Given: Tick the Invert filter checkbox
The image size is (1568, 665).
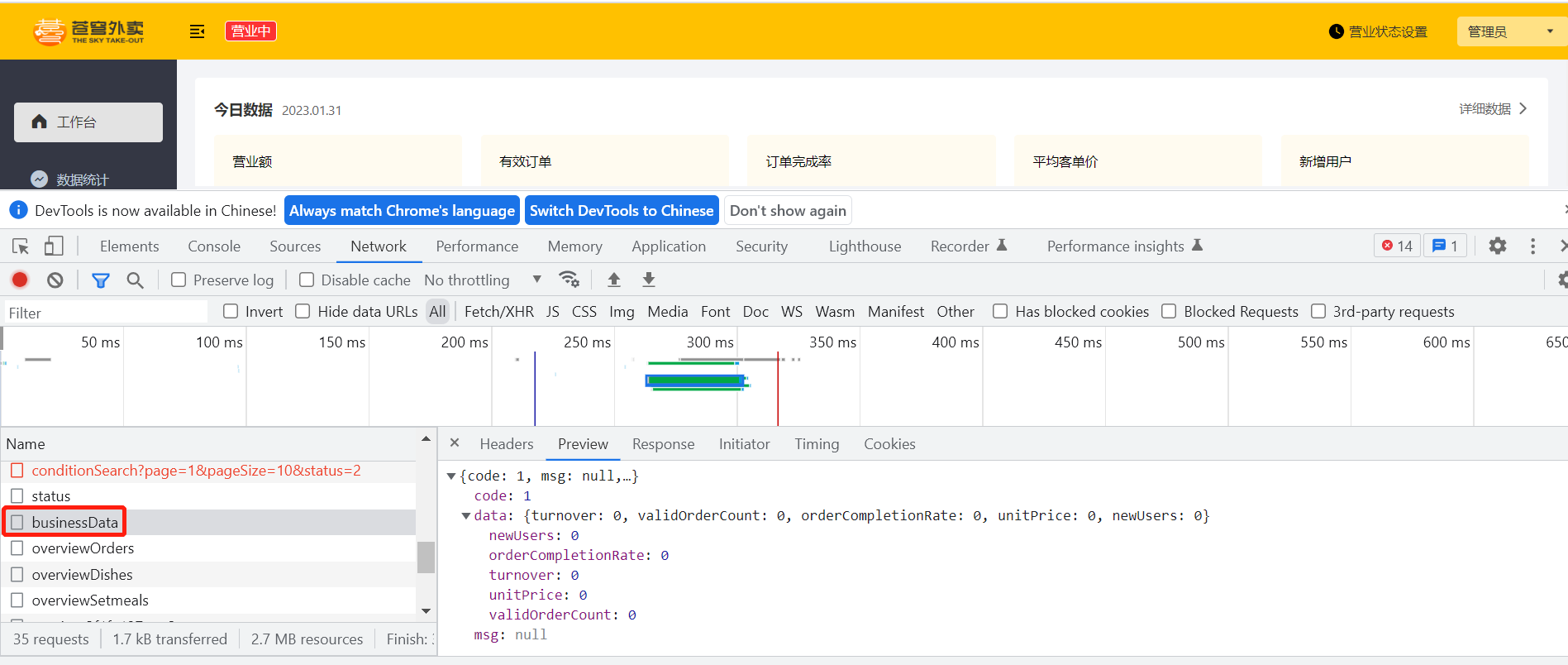Looking at the screenshot, I should [231, 312].
